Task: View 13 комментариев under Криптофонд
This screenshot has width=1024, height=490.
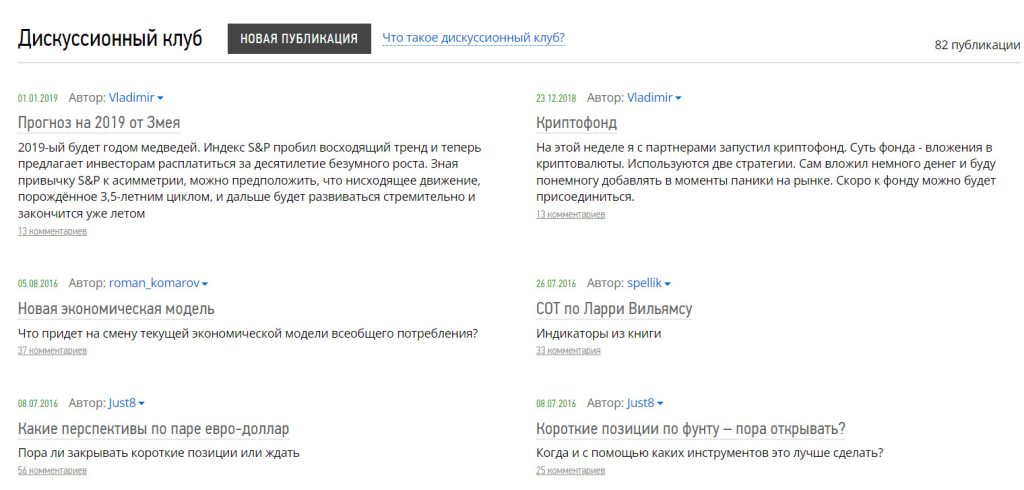Action: 571,214
